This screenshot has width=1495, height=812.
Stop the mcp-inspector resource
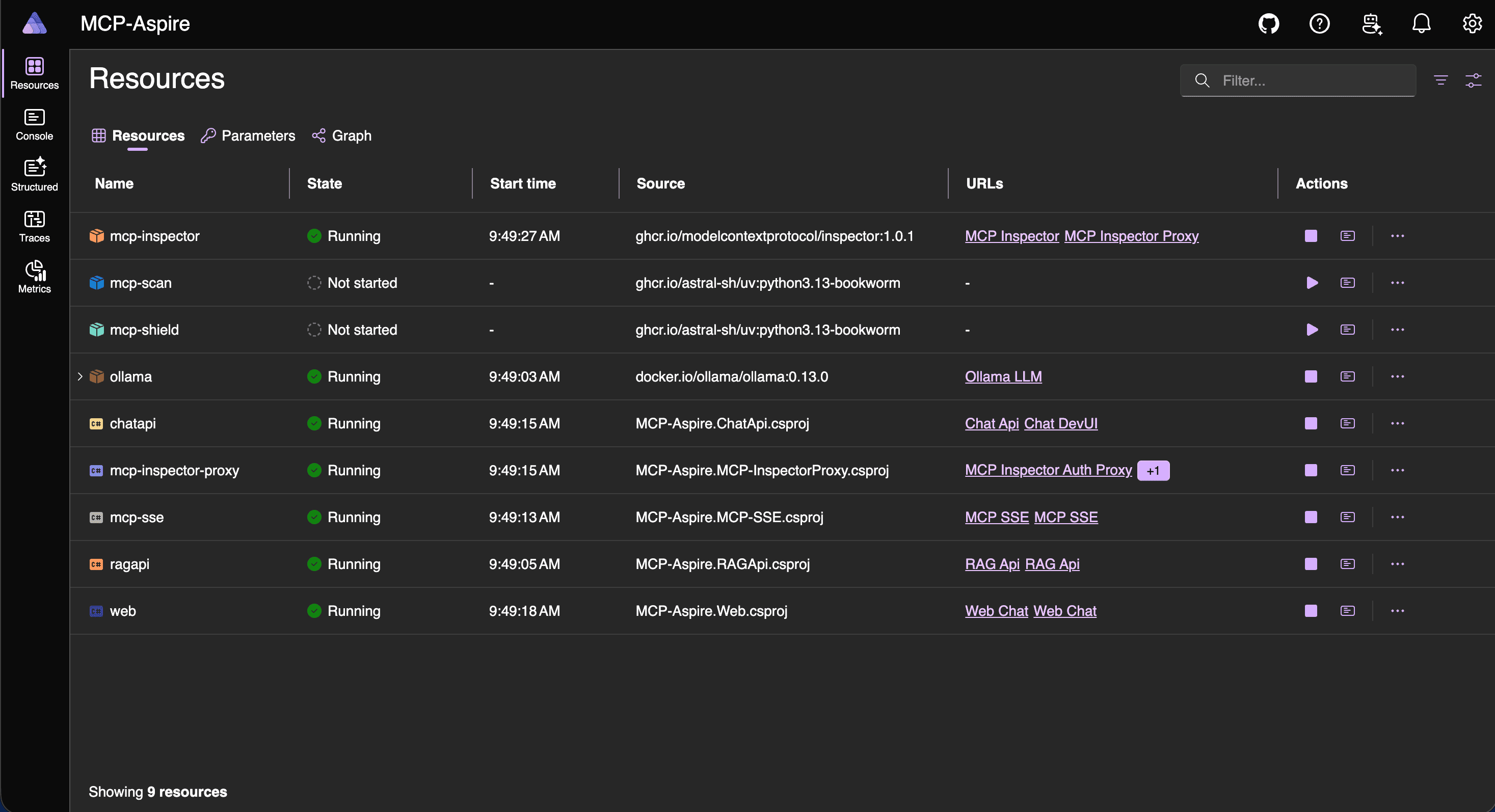coord(1311,236)
